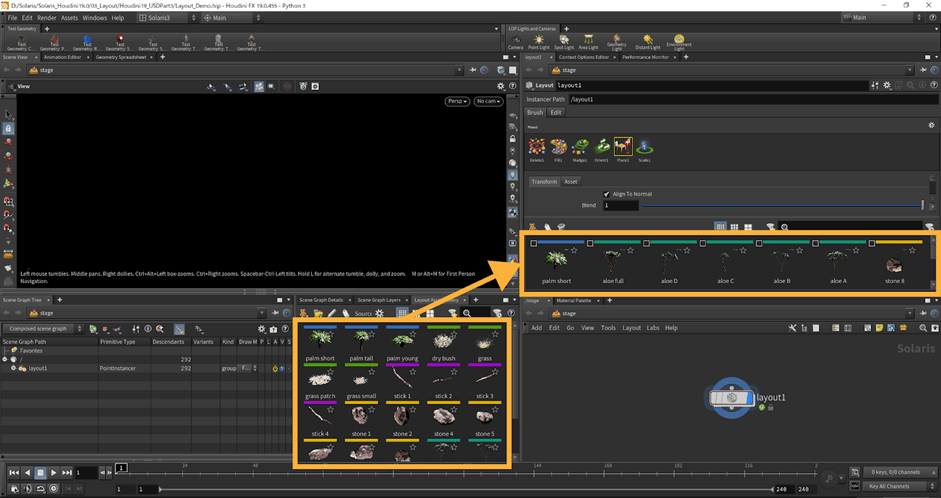Screen dimensions: 941x498
Task: Click the Instancer Path field
Action: click(753, 99)
